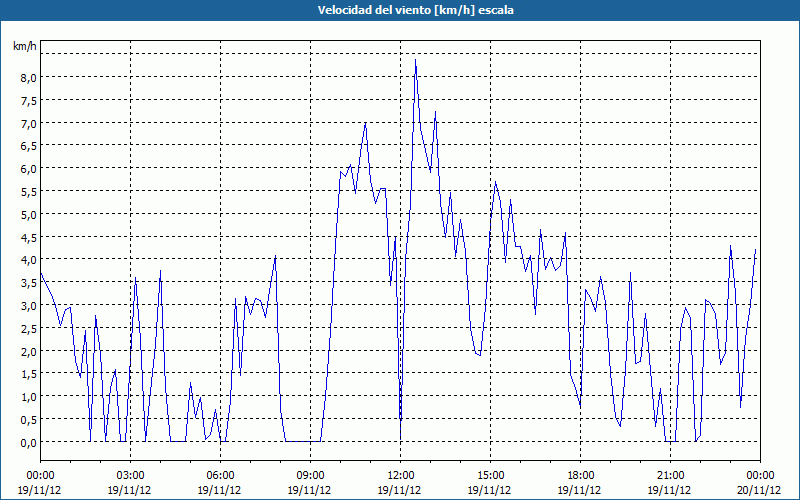The width and height of the screenshot is (800, 500).
Task: Click the 'km/h' unit label above y-axis
Action: pyautogui.click(x=25, y=46)
